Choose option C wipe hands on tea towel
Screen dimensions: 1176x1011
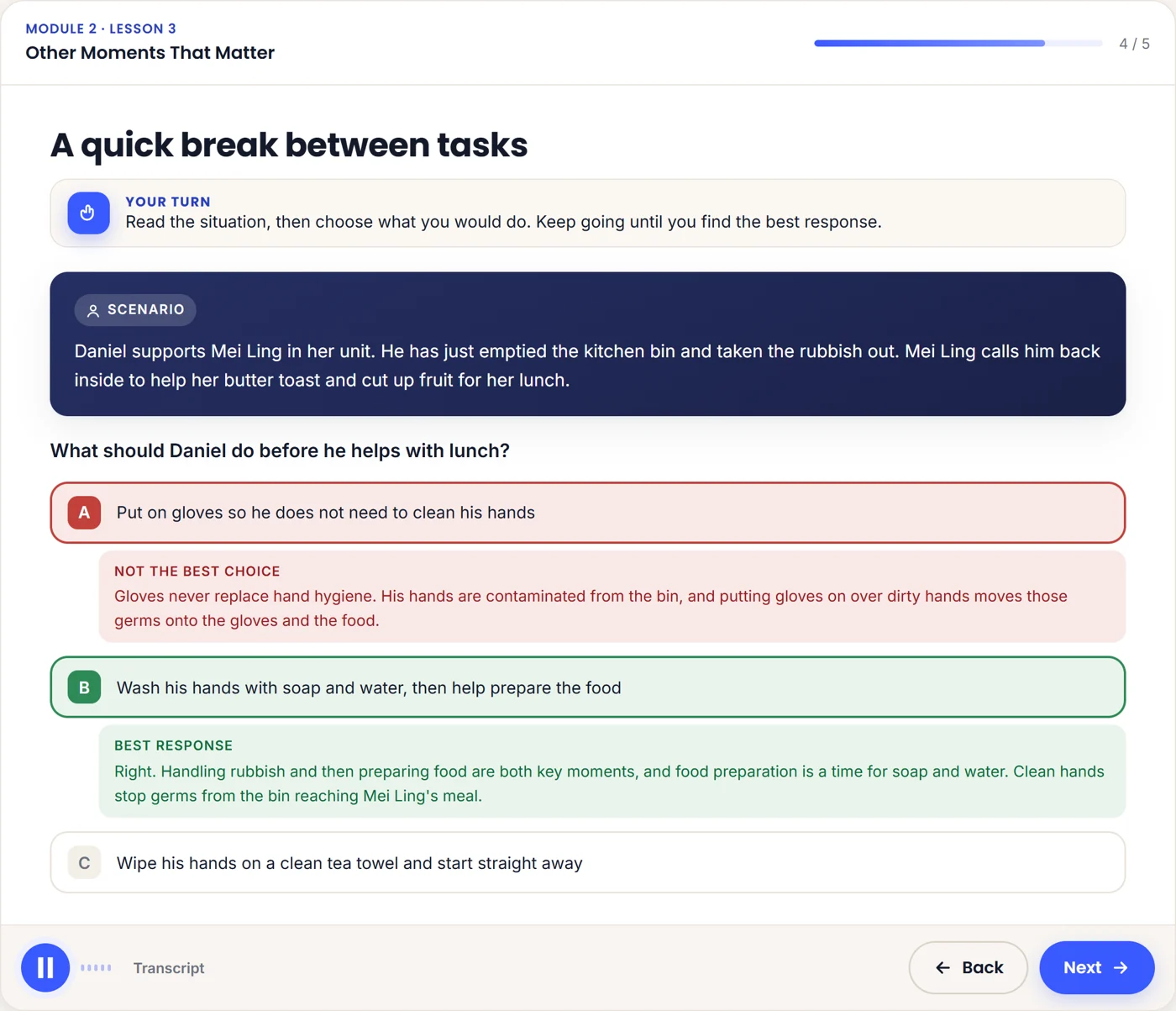tap(587, 862)
